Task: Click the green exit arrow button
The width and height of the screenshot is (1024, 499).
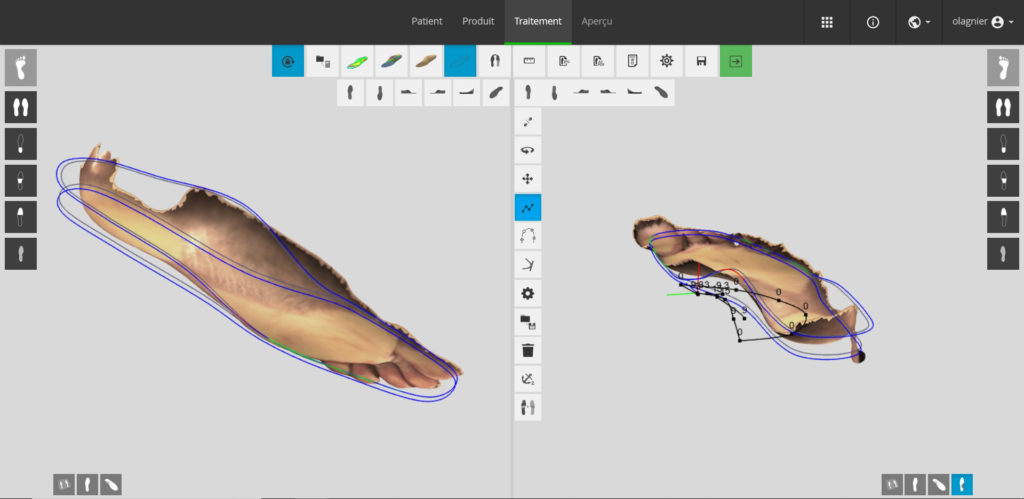Action: [735, 61]
